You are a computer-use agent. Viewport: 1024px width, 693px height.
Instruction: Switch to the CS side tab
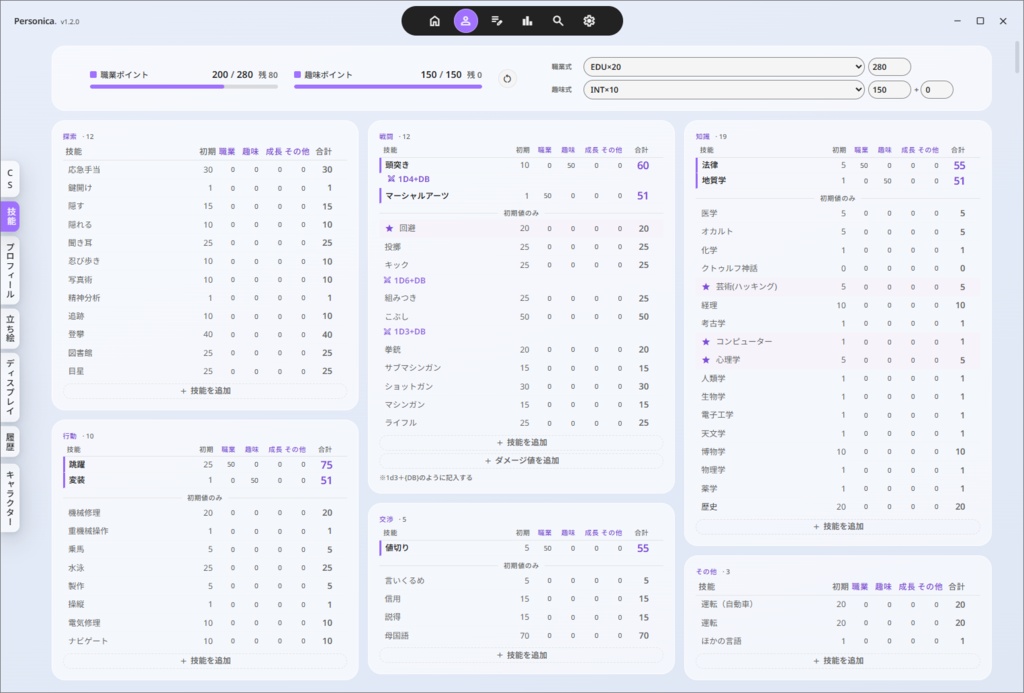click(x=10, y=179)
